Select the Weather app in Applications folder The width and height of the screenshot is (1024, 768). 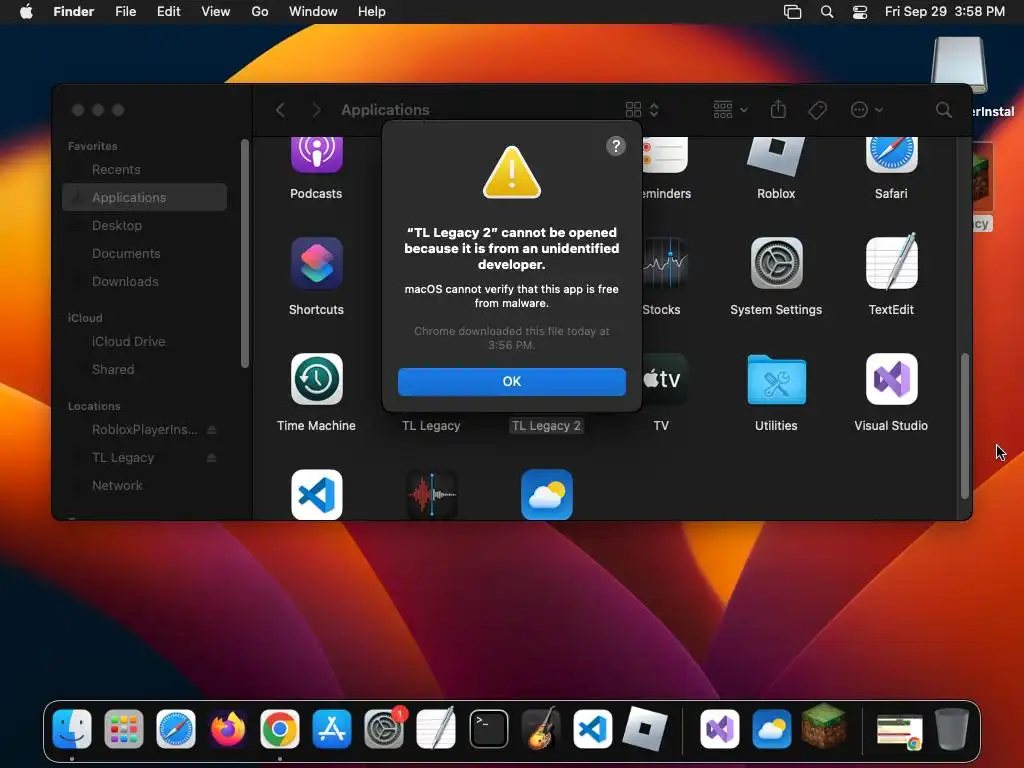547,495
